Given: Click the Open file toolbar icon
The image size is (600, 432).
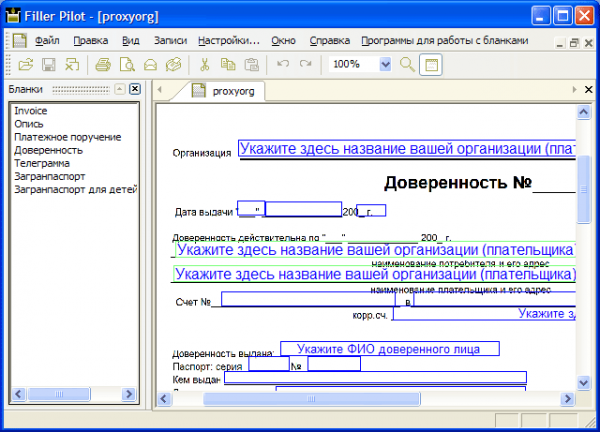Looking at the screenshot, I should click(26, 64).
